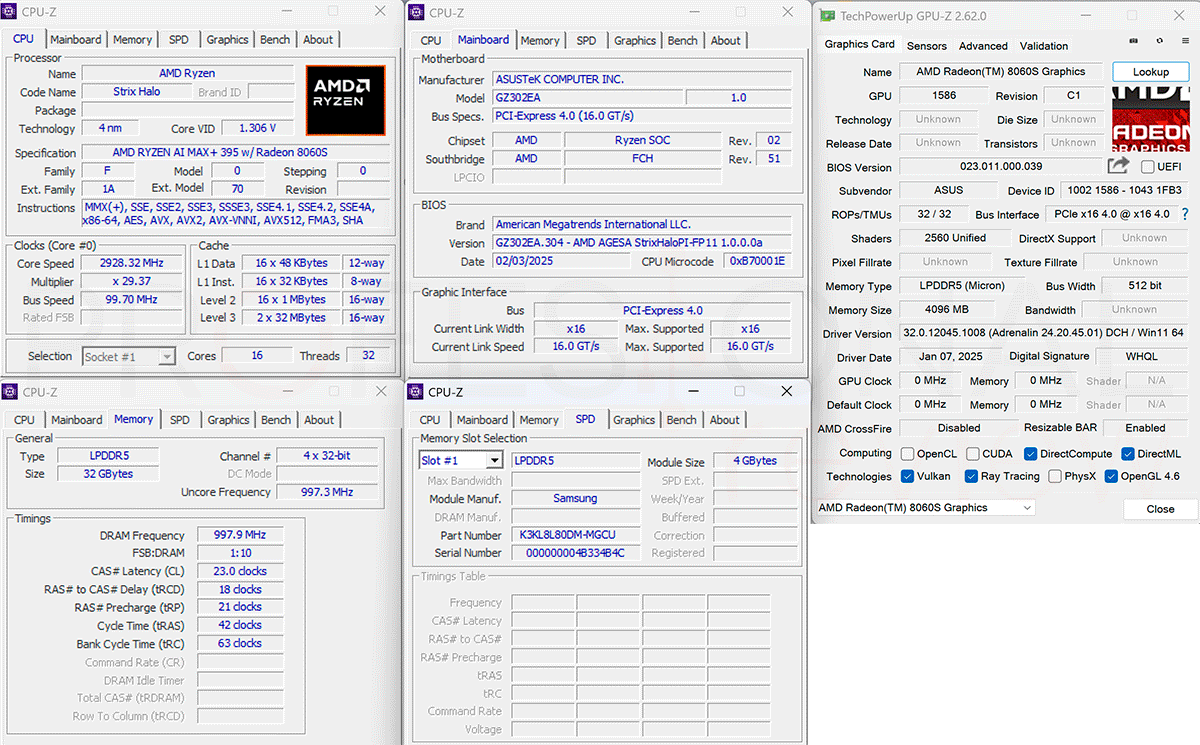Toggle the PhysX checkbox
Viewport: 1200px width, 745px height.
(x=1055, y=477)
